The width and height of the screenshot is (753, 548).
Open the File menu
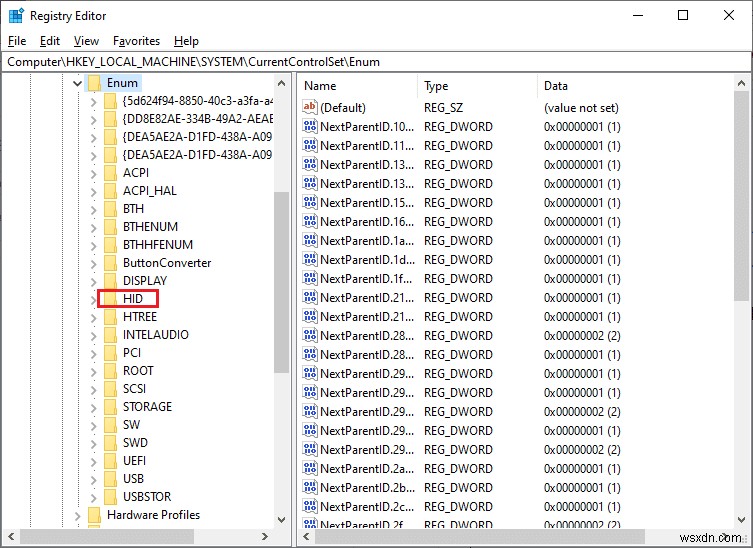(17, 41)
